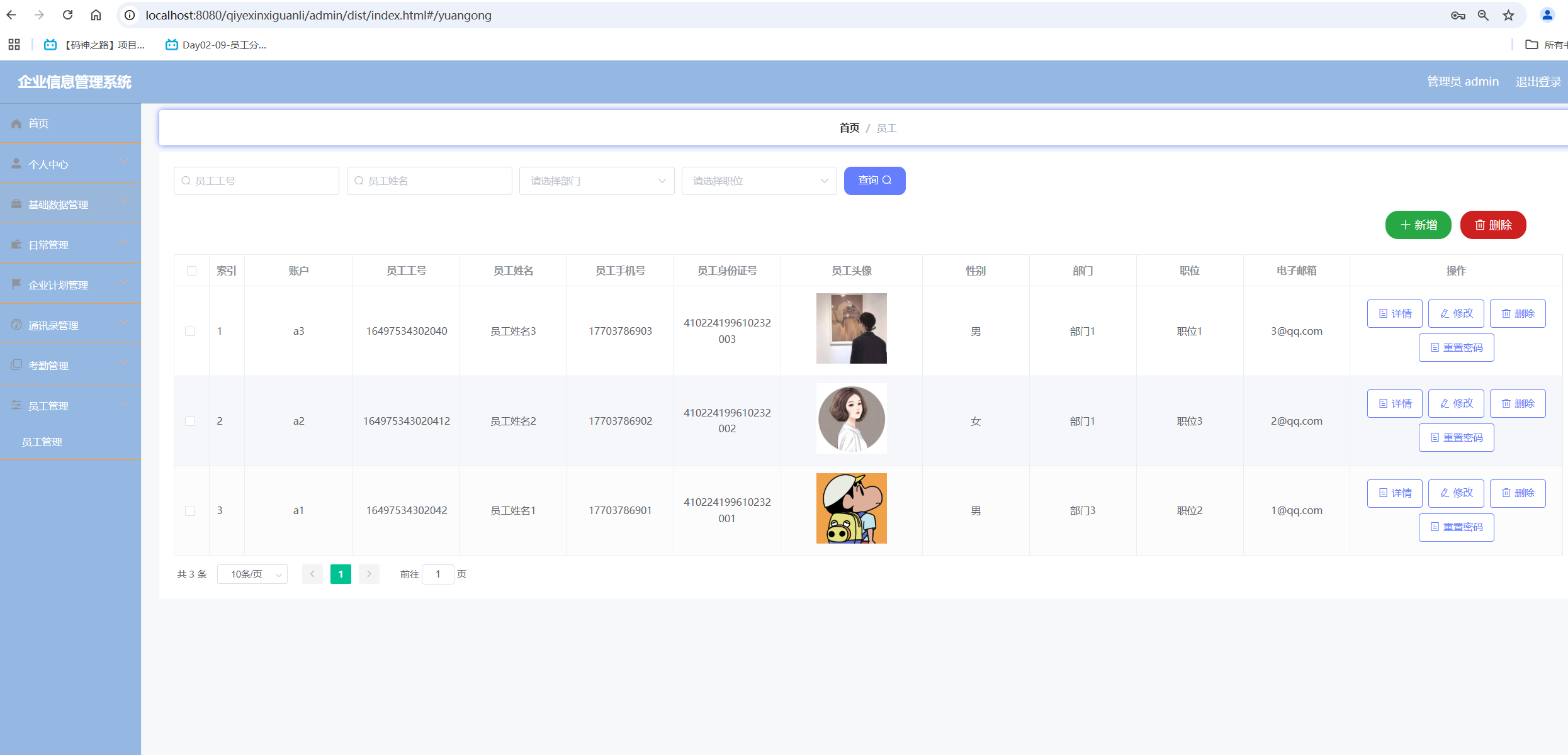This screenshot has height=755, width=1568.
Task: Open the browser profile avatar icon
Action: coord(1547,15)
